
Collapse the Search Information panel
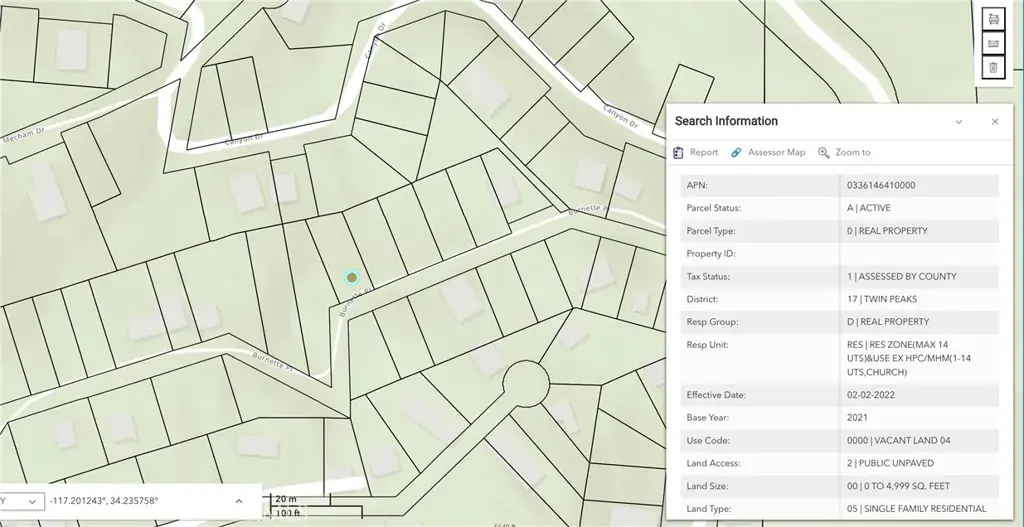click(x=959, y=122)
